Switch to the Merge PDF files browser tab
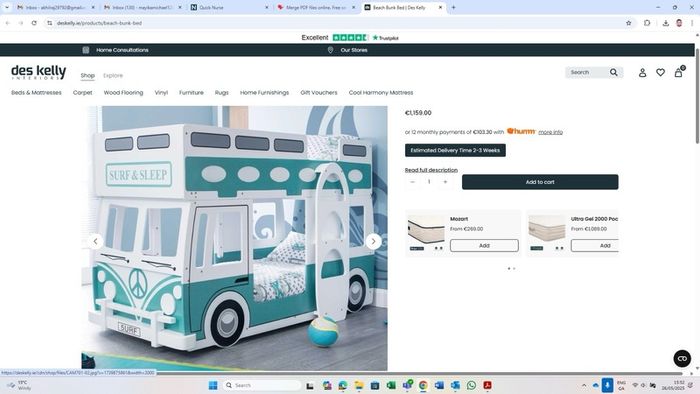The height and width of the screenshot is (394, 700). tap(317, 8)
